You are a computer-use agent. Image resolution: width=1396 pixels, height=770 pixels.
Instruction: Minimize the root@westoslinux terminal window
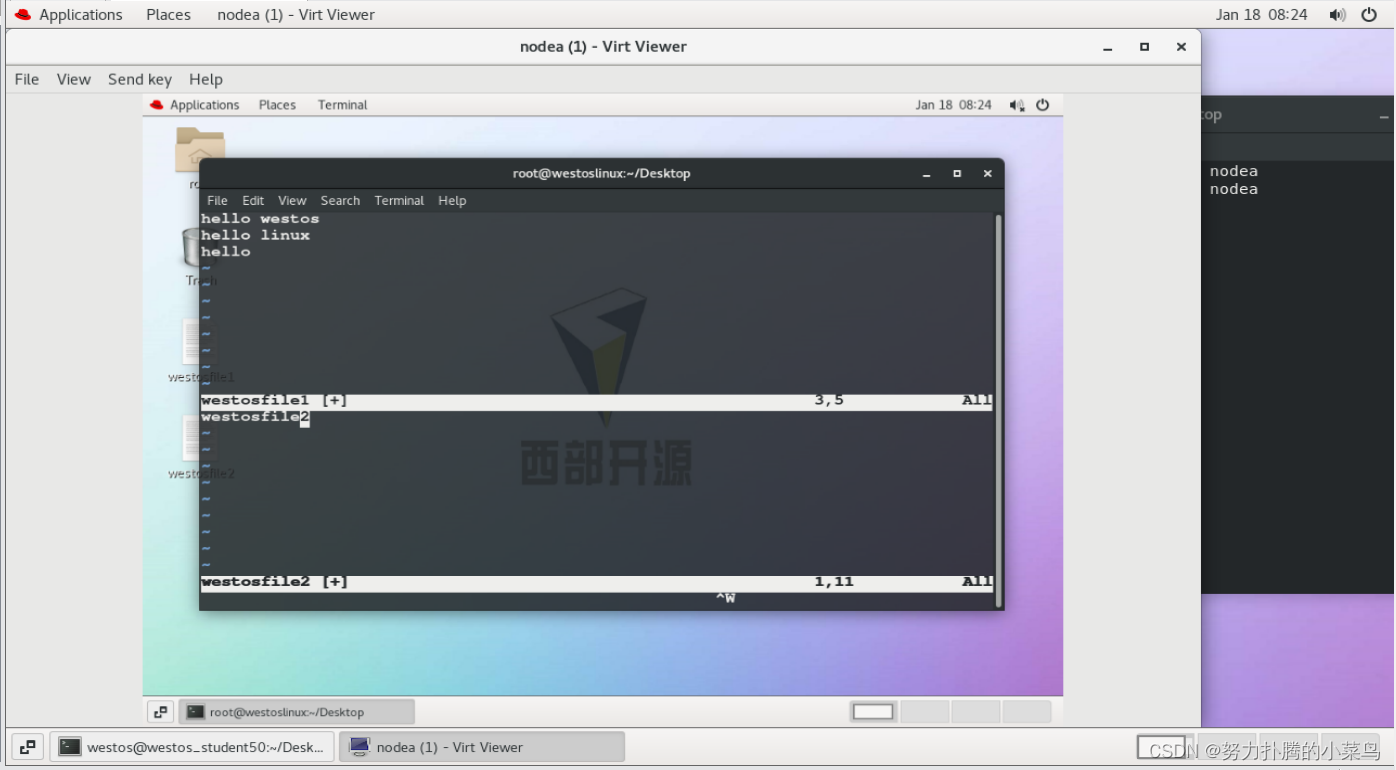[927, 173]
